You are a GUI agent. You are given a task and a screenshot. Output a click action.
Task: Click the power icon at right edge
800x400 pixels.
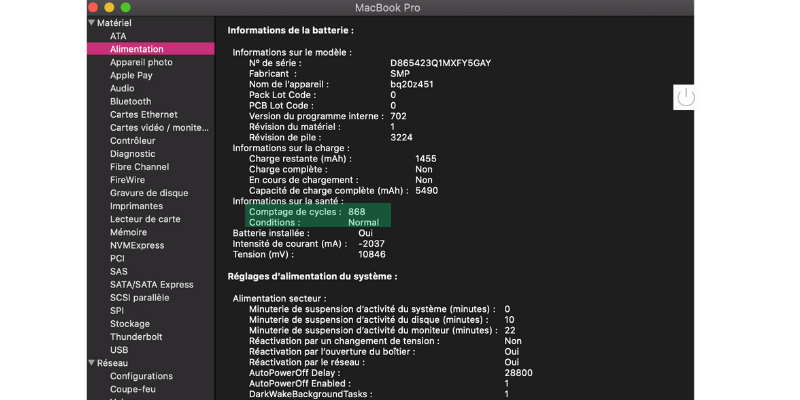[x=686, y=97]
